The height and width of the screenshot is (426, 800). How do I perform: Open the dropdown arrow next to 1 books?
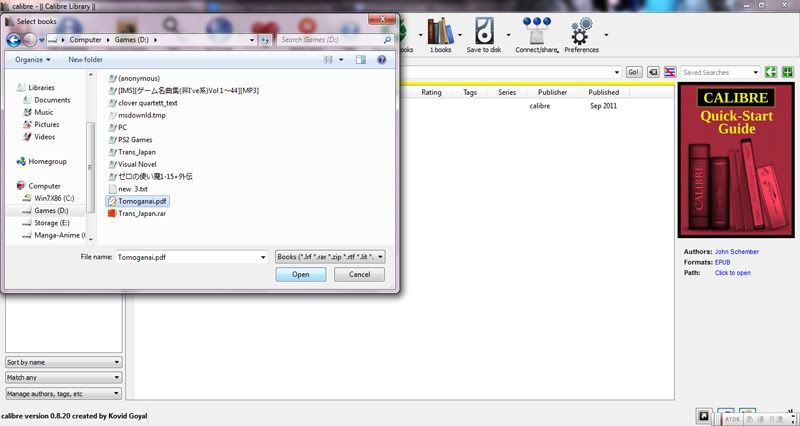pyautogui.click(x=460, y=35)
